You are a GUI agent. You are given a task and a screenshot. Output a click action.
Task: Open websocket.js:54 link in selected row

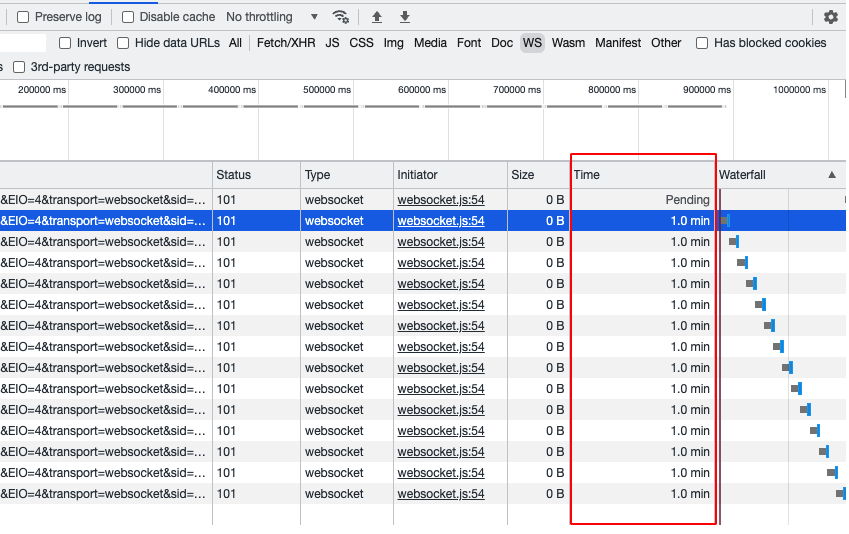click(441, 221)
